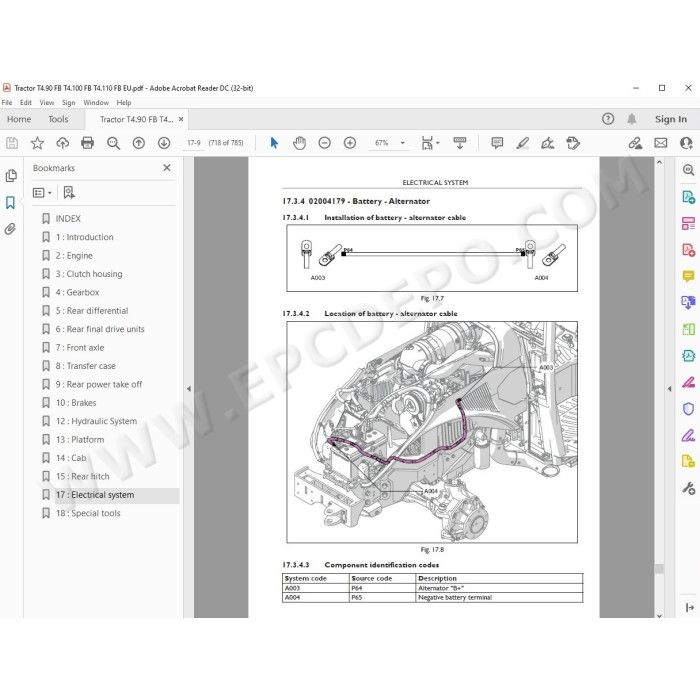Open notifications bell

coord(632,119)
